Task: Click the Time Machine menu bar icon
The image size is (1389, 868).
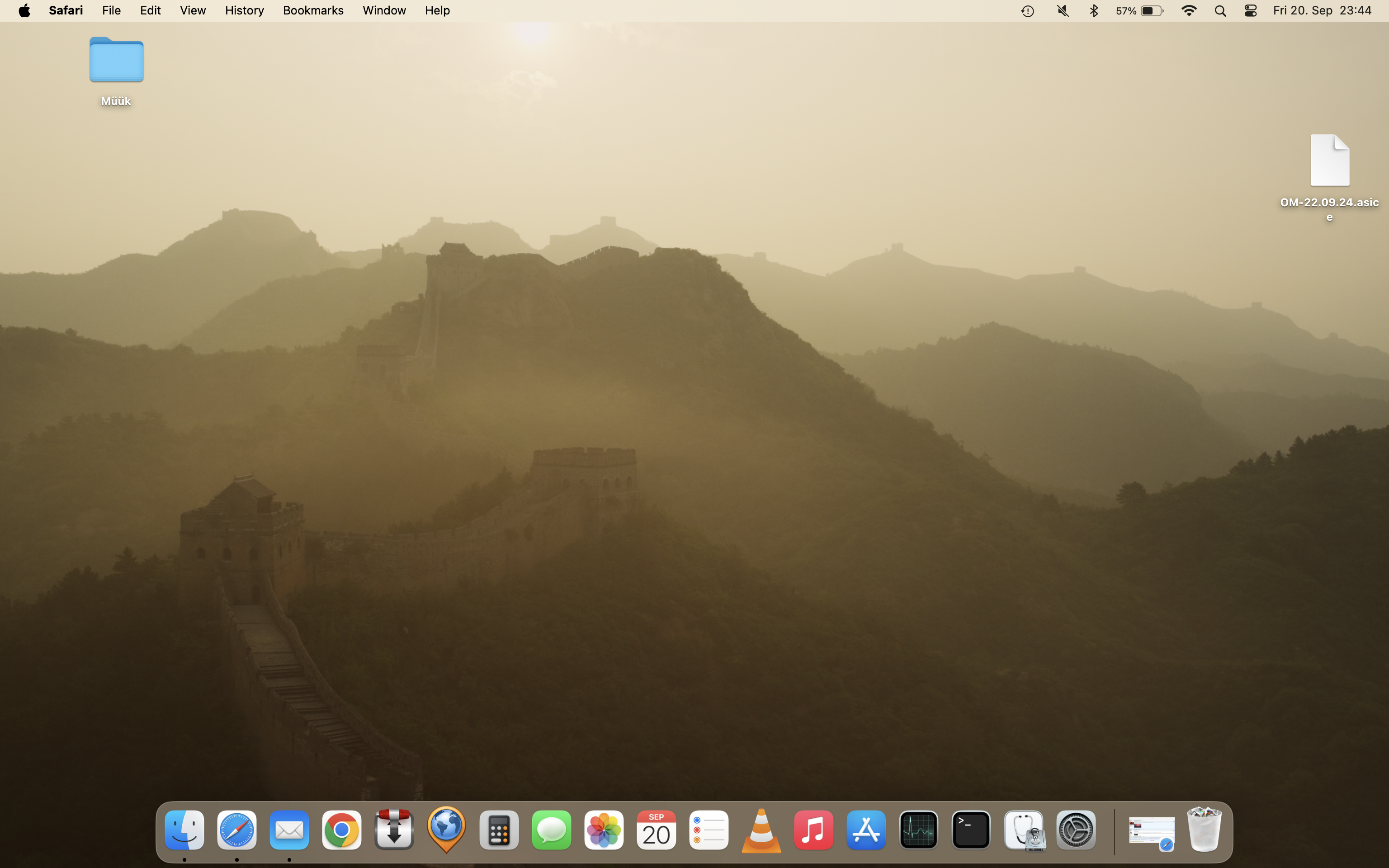Action: [x=1027, y=11]
